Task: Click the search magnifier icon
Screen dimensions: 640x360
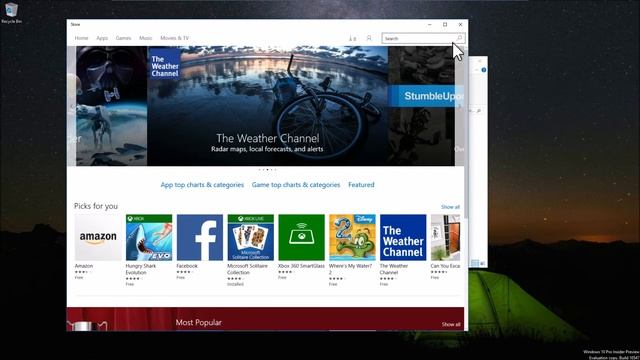Action: 459,38
